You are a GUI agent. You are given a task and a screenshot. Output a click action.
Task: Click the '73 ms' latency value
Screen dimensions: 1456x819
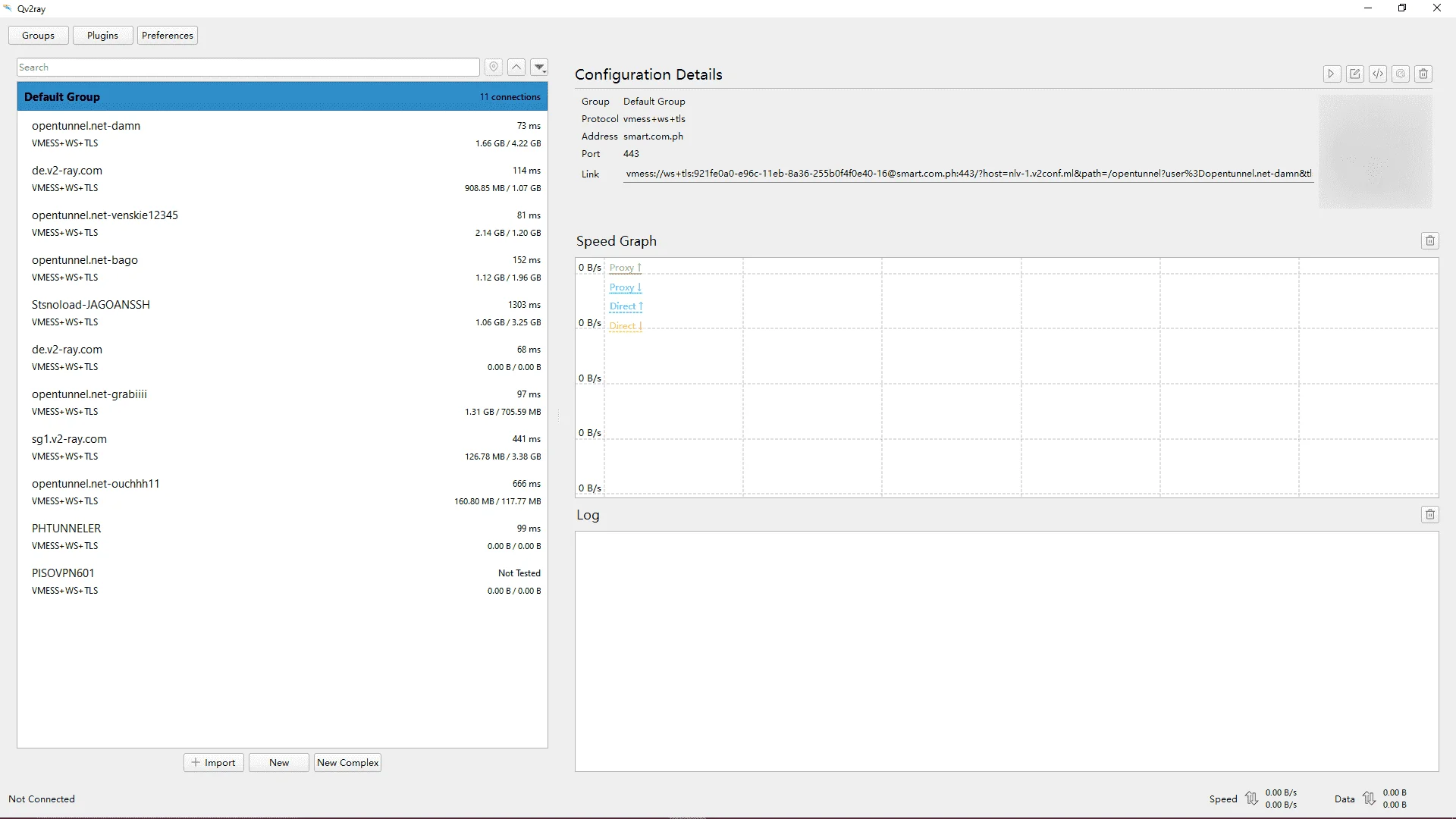point(529,126)
